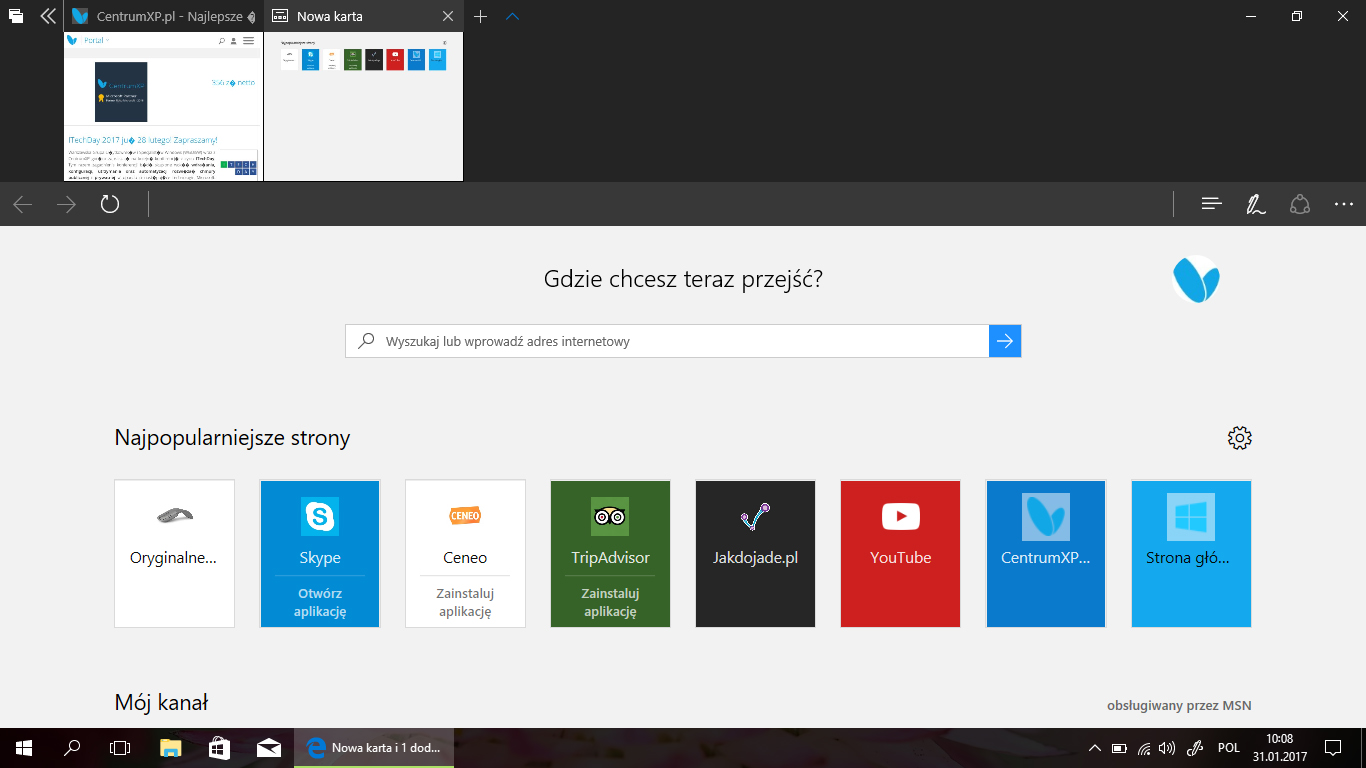
Task: Select the Nowa karta tab preview thumbnail
Action: click(x=364, y=106)
